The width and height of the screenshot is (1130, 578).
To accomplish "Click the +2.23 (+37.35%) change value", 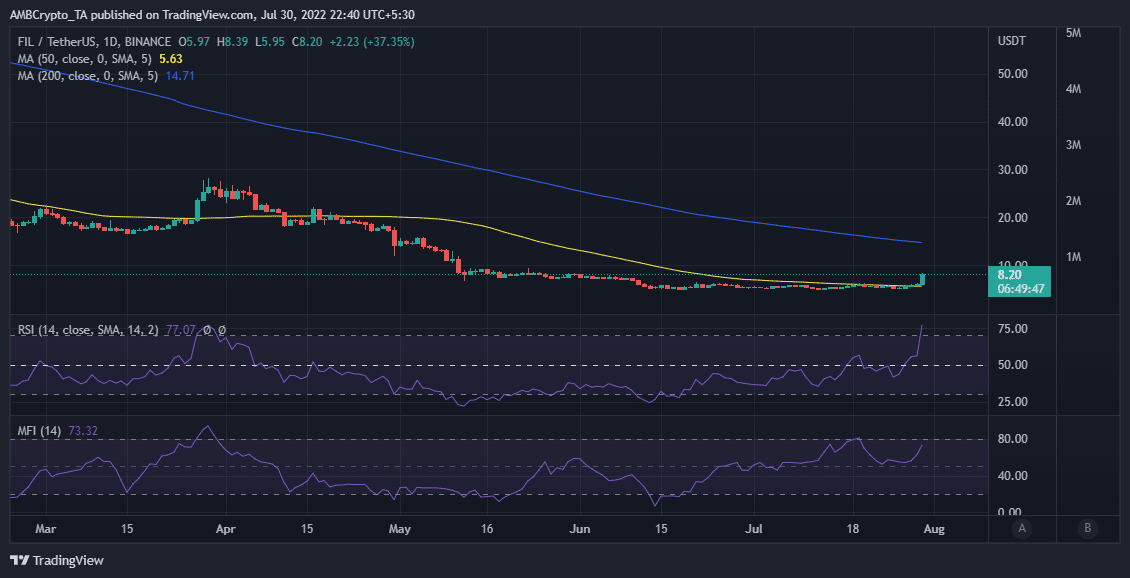I will (373, 43).
